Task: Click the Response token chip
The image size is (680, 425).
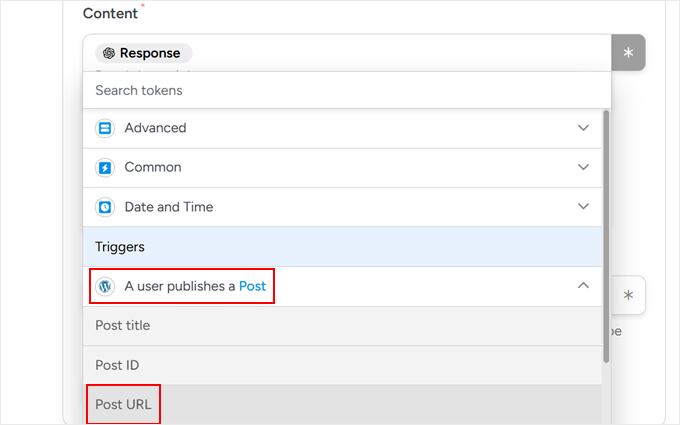Action: pos(144,54)
